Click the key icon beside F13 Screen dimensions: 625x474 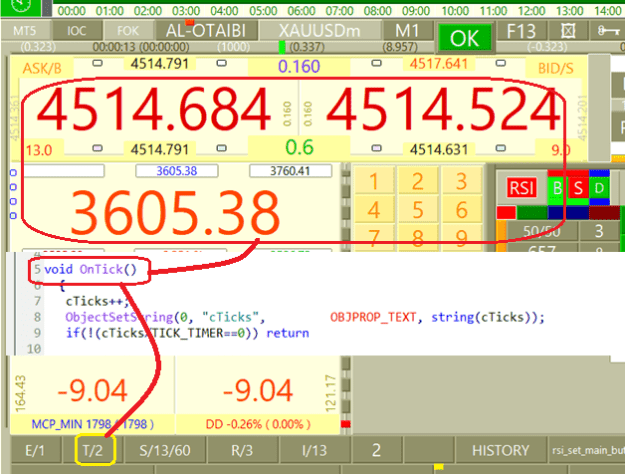click(607, 31)
